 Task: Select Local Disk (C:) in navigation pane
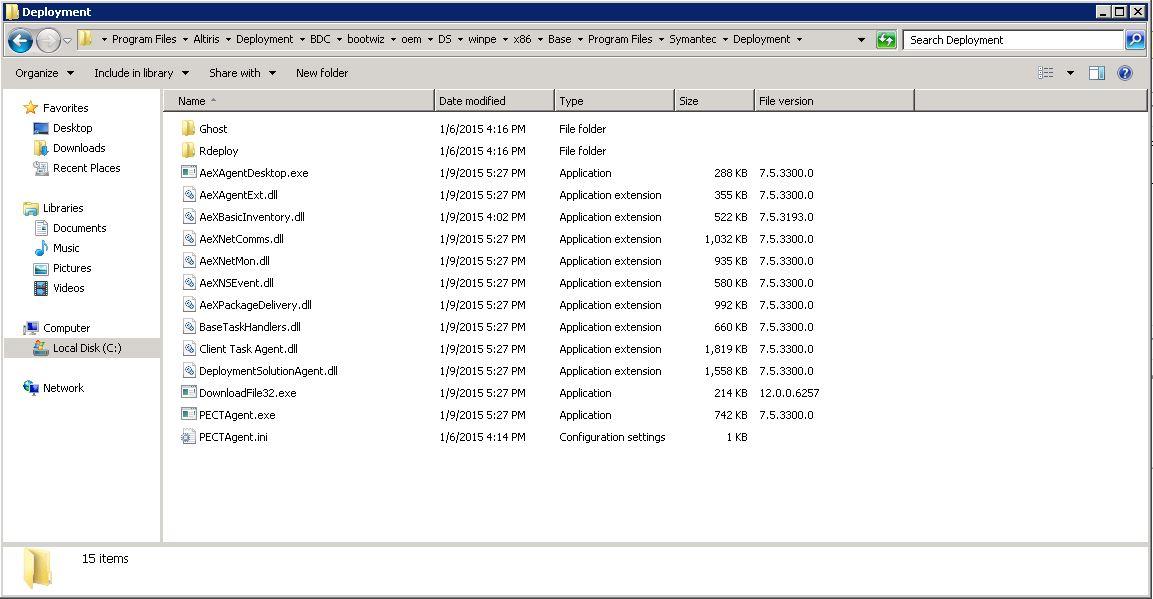[x=86, y=348]
